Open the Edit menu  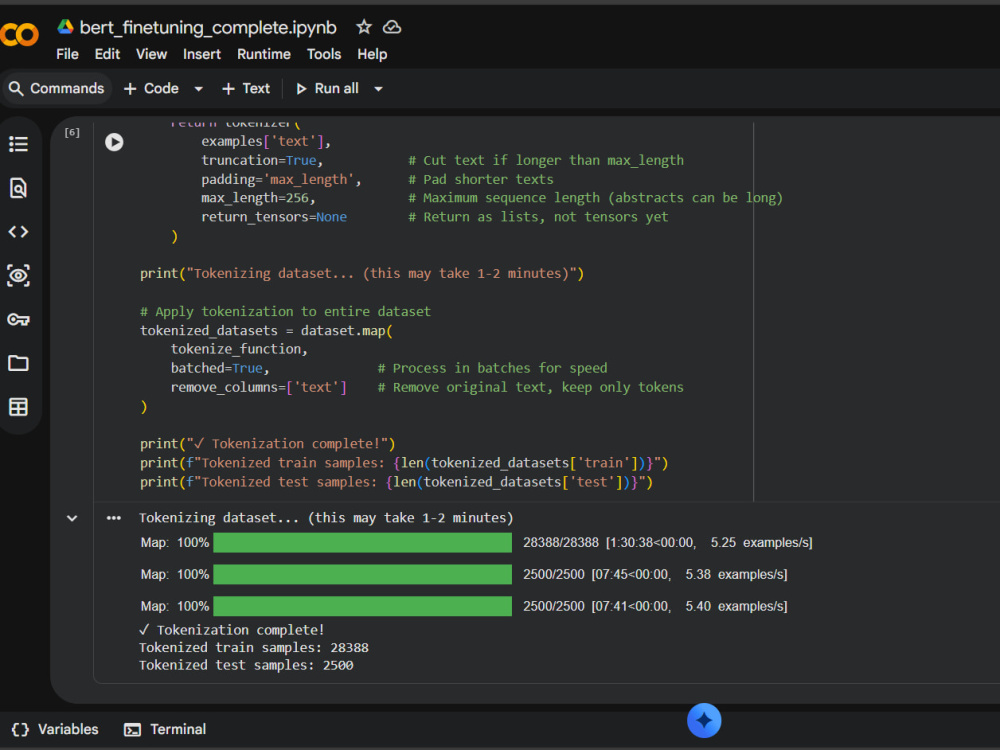(107, 54)
